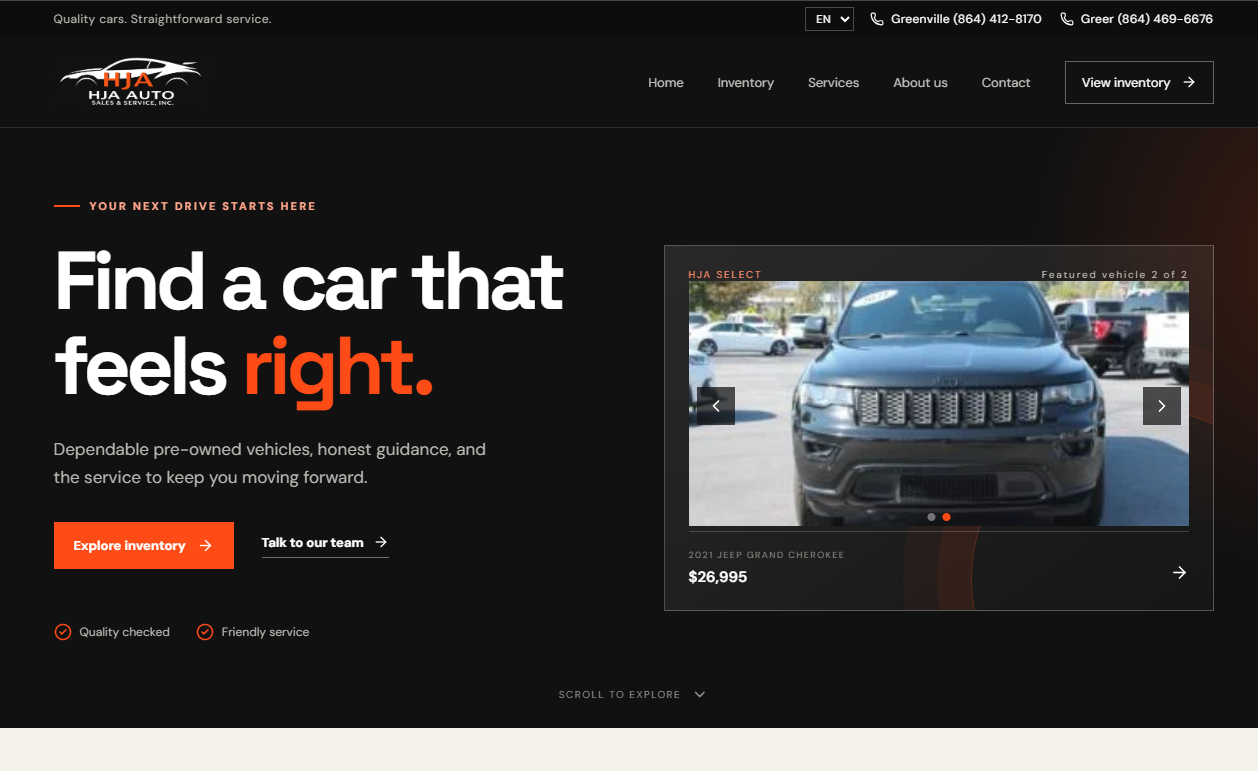Select first carousel dot indicator
1258x771 pixels.
[932, 517]
